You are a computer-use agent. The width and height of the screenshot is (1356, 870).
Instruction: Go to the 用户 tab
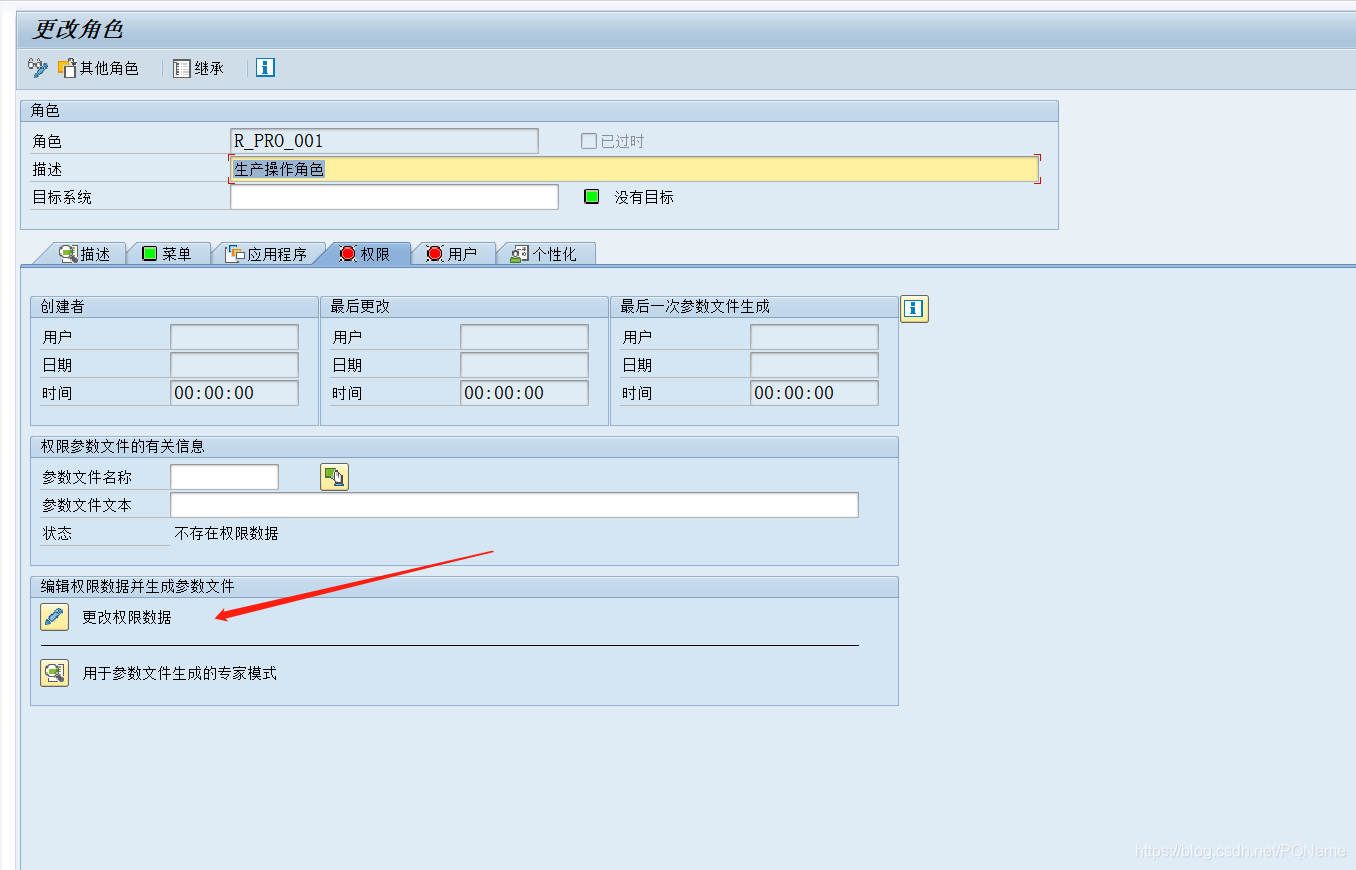click(453, 254)
